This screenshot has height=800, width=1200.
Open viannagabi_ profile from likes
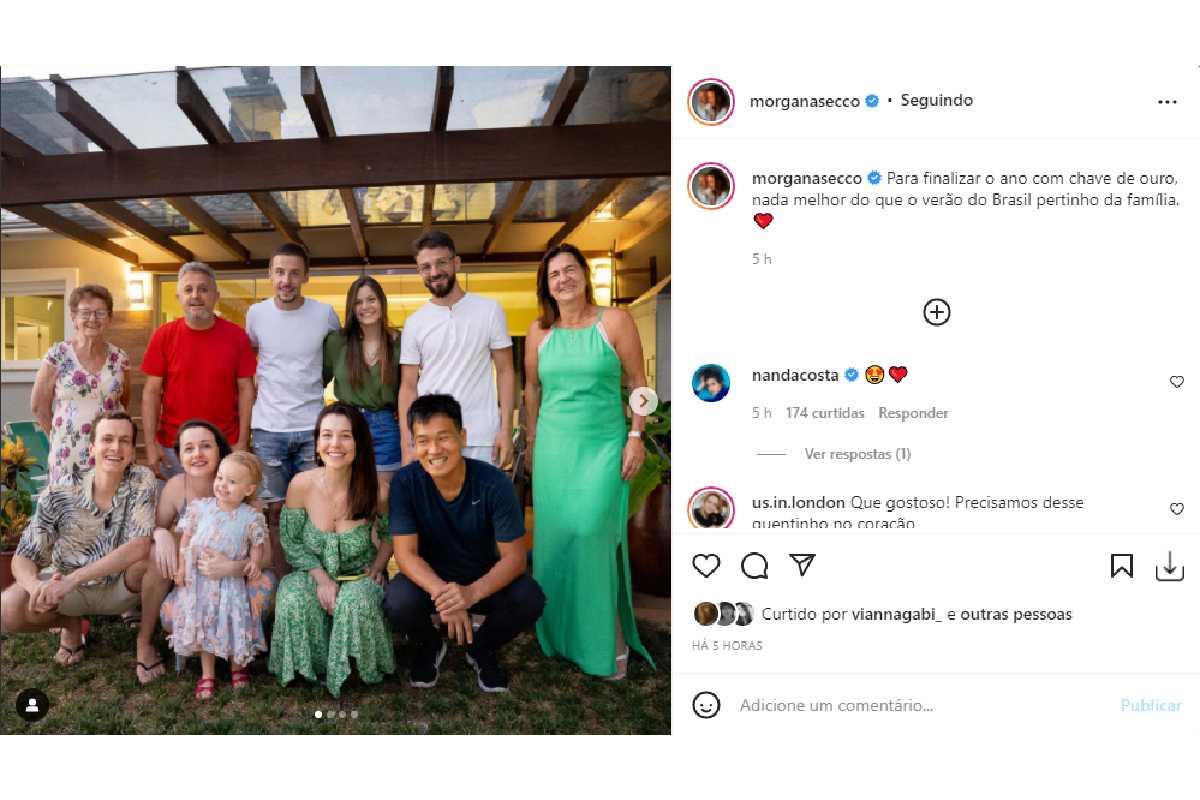[897, 614]
